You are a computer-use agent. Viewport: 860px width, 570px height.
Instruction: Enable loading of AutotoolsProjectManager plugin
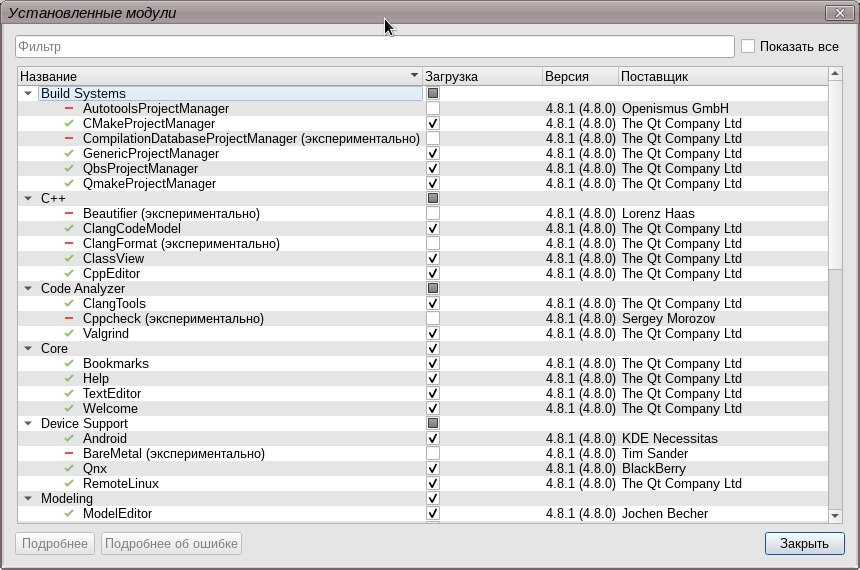click(x=433, y=109)
